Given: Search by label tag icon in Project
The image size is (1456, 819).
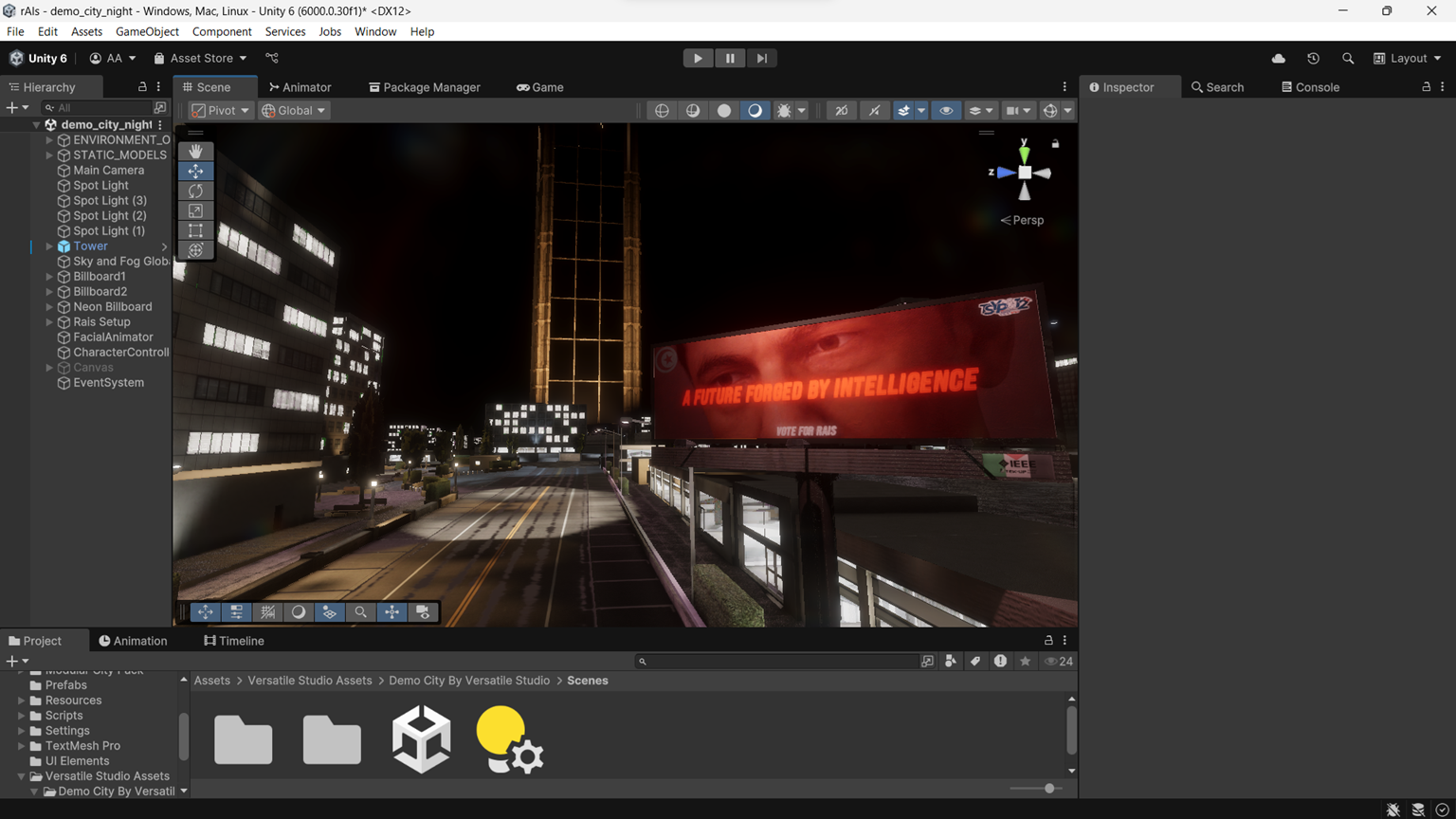Looking at the screenshot, I should click(975, 662).
